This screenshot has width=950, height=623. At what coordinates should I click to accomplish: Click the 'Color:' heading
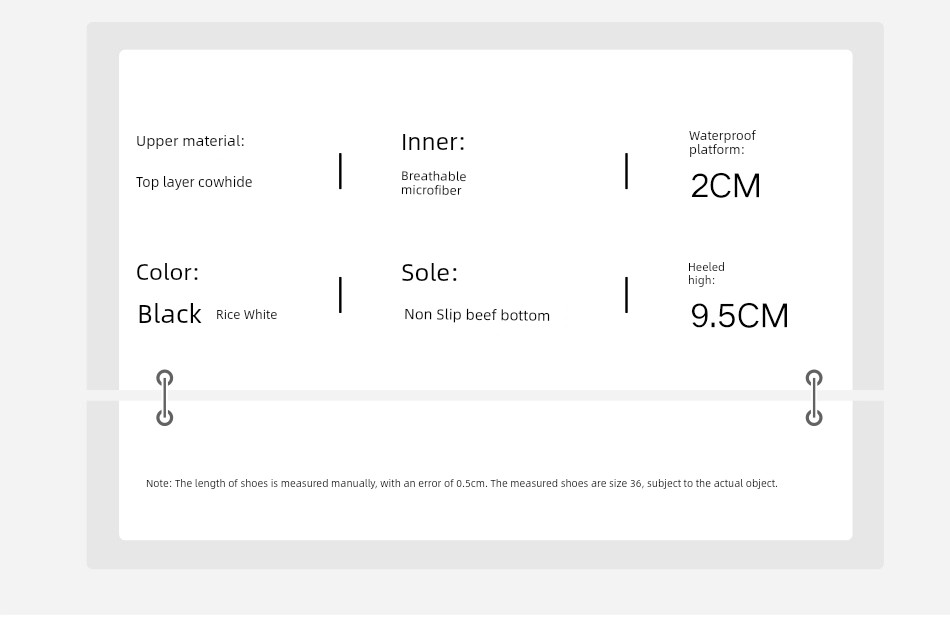coord(167,272)
